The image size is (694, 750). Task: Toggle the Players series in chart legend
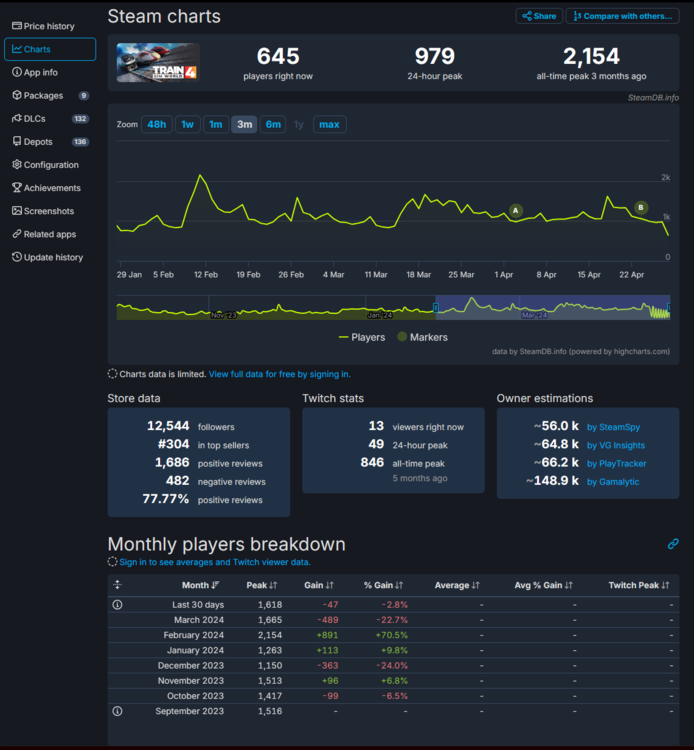pos(362,337)
